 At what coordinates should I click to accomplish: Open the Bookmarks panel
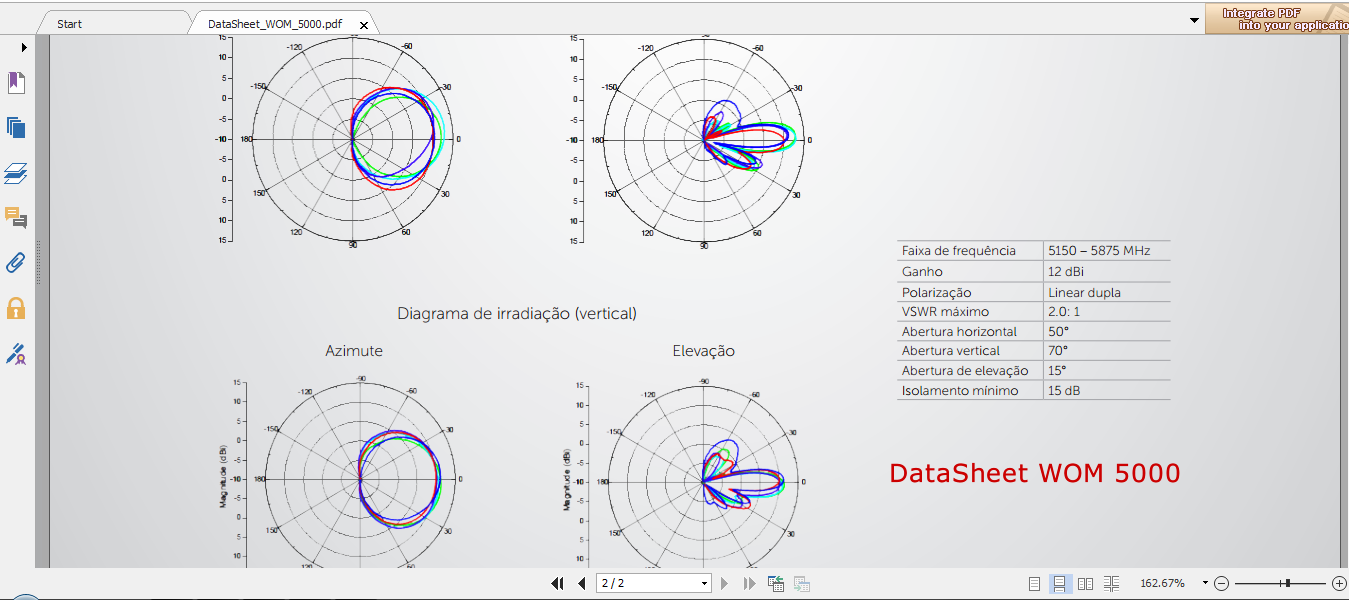tap(16, 83)
